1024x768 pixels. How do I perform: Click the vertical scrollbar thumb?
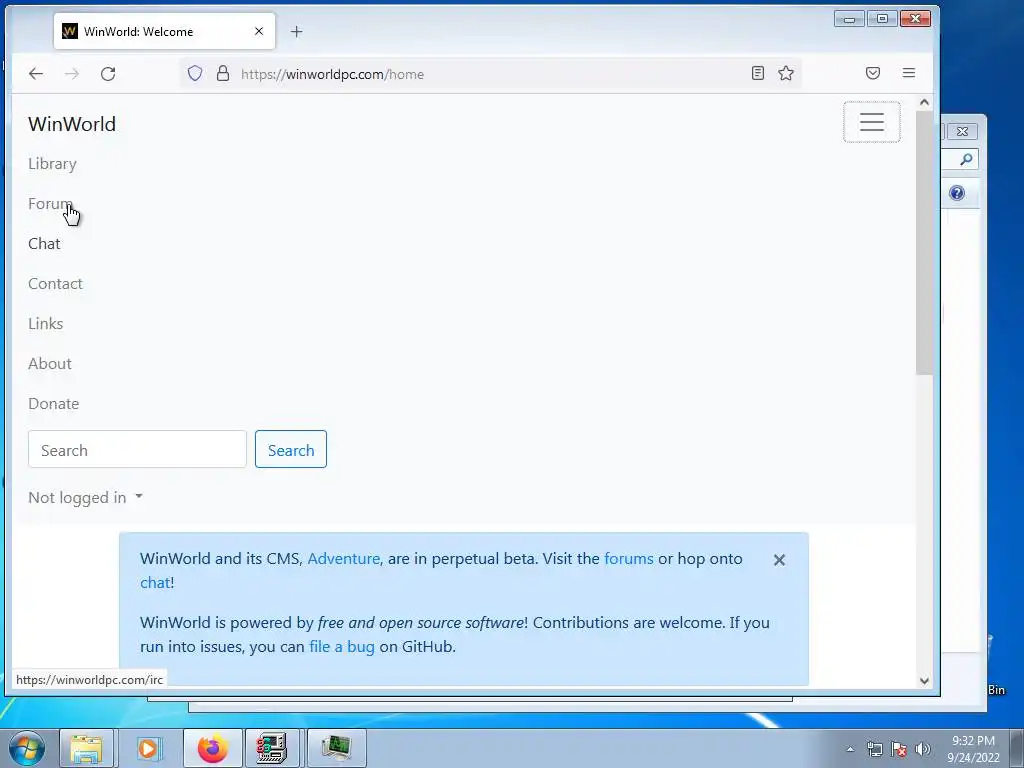point(923,242)
